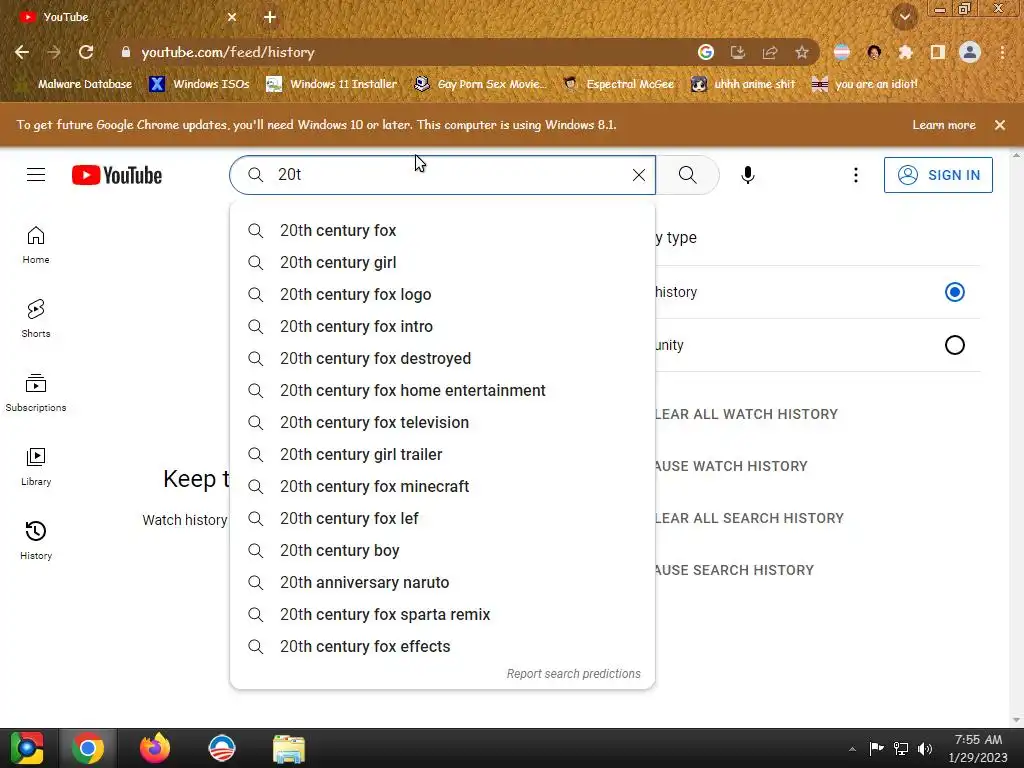Image resolution: width=1024 pixels, height=768 pixels.
Task: Choose suggestion '20th anniversary naruto'
Action: point(442,583)
